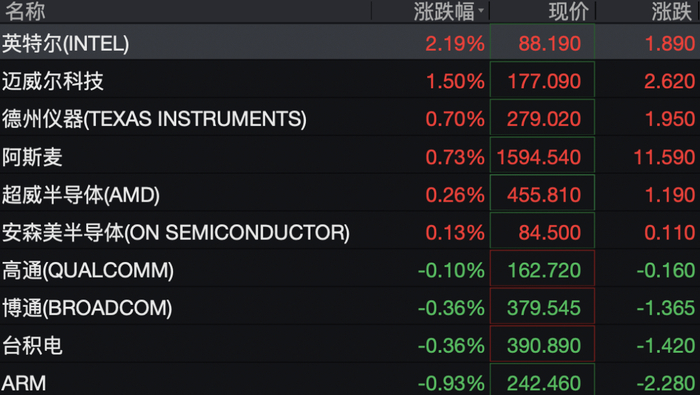Viewport: 700px width, 395px height.
Task: Click AMD's 0.26% change value
Action: (x=455, y=195)
